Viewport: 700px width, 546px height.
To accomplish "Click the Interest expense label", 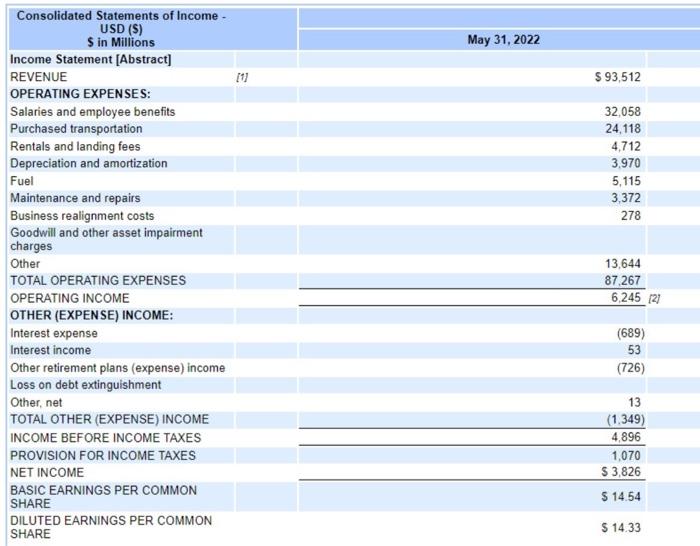I will [x=54, y=333].
